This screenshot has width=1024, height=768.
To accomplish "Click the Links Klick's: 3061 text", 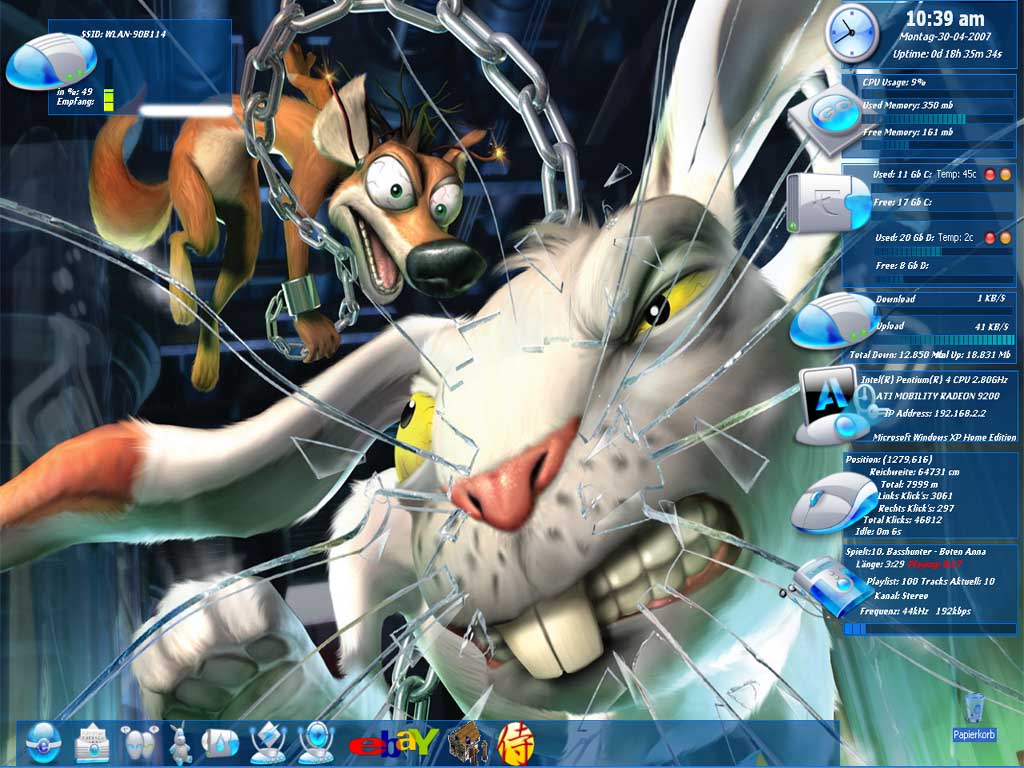I will click(916, 496).
